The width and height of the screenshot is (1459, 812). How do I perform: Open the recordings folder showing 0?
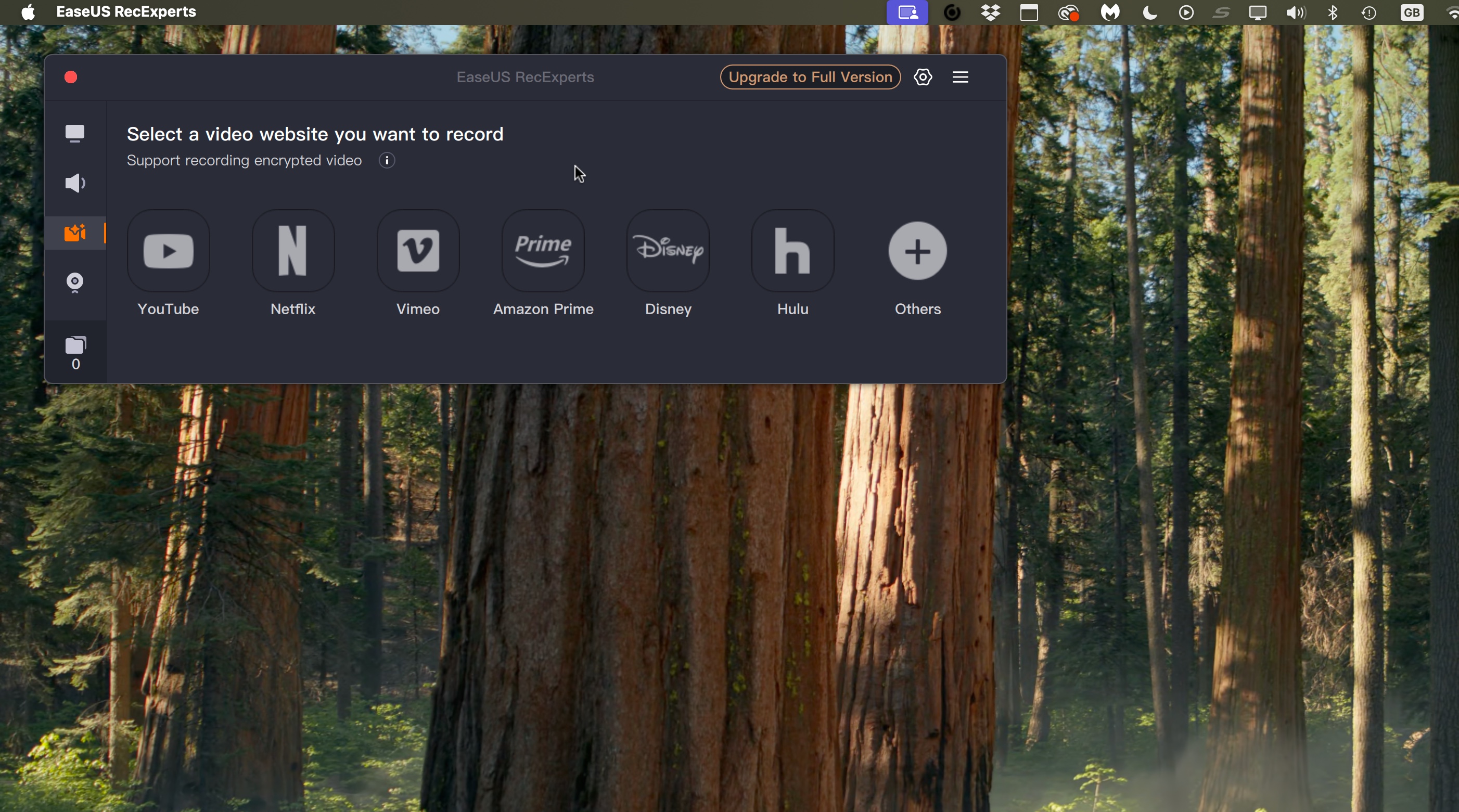(75, 353)
